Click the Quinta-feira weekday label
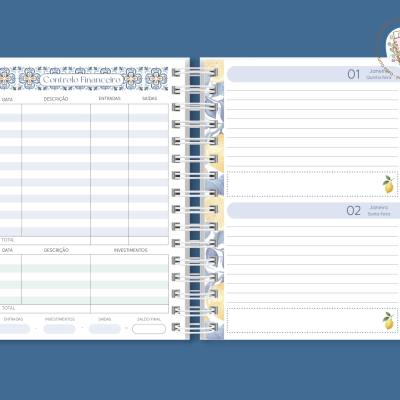This screenshot has height=400, width=400. (x=379, y=77)
